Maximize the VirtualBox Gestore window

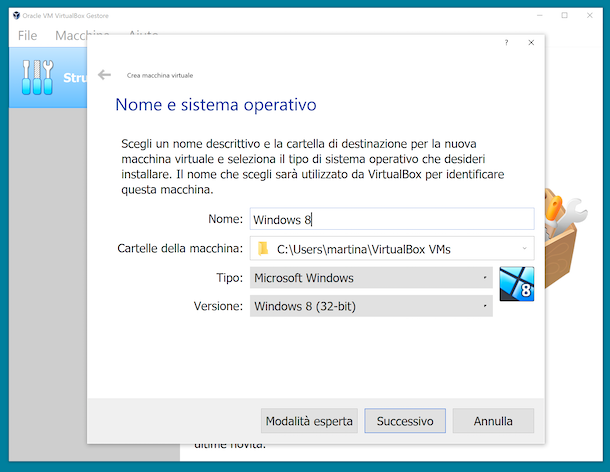(x=564, y=16)
